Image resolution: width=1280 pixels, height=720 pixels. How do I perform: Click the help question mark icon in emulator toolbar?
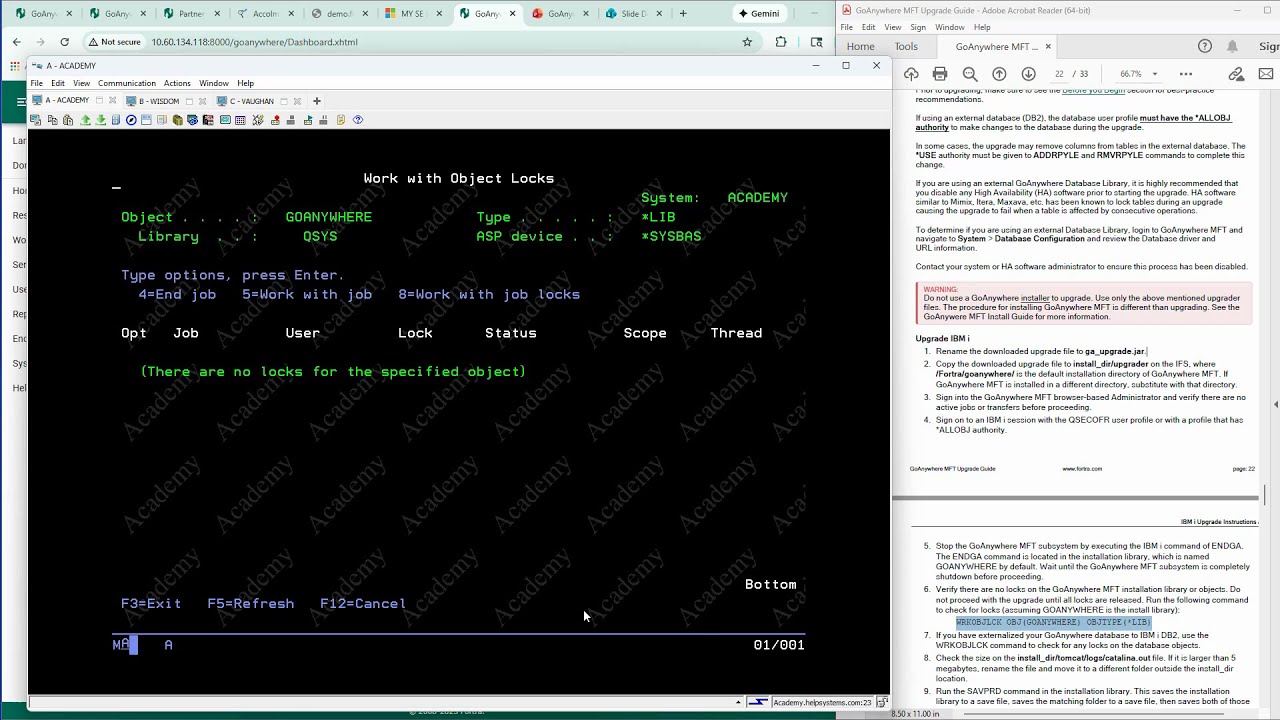(x=358, y=120)
